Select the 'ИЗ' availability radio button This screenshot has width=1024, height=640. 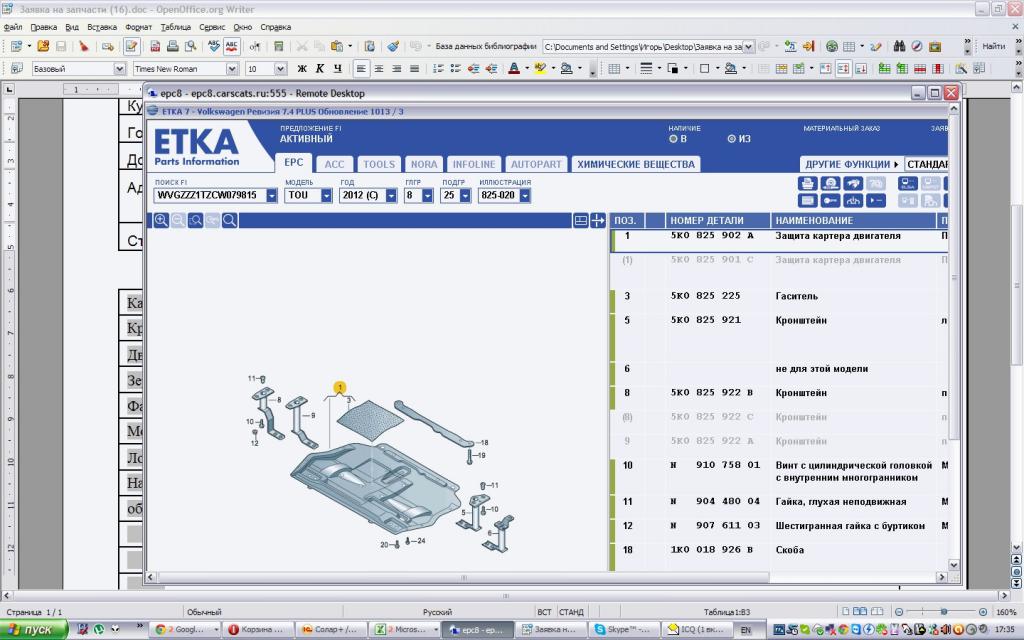731,139
